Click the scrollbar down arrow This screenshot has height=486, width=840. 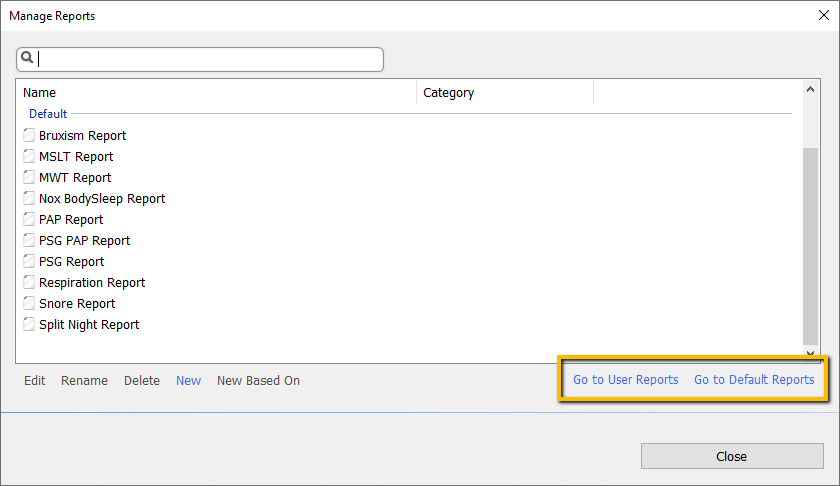[810, 353]
